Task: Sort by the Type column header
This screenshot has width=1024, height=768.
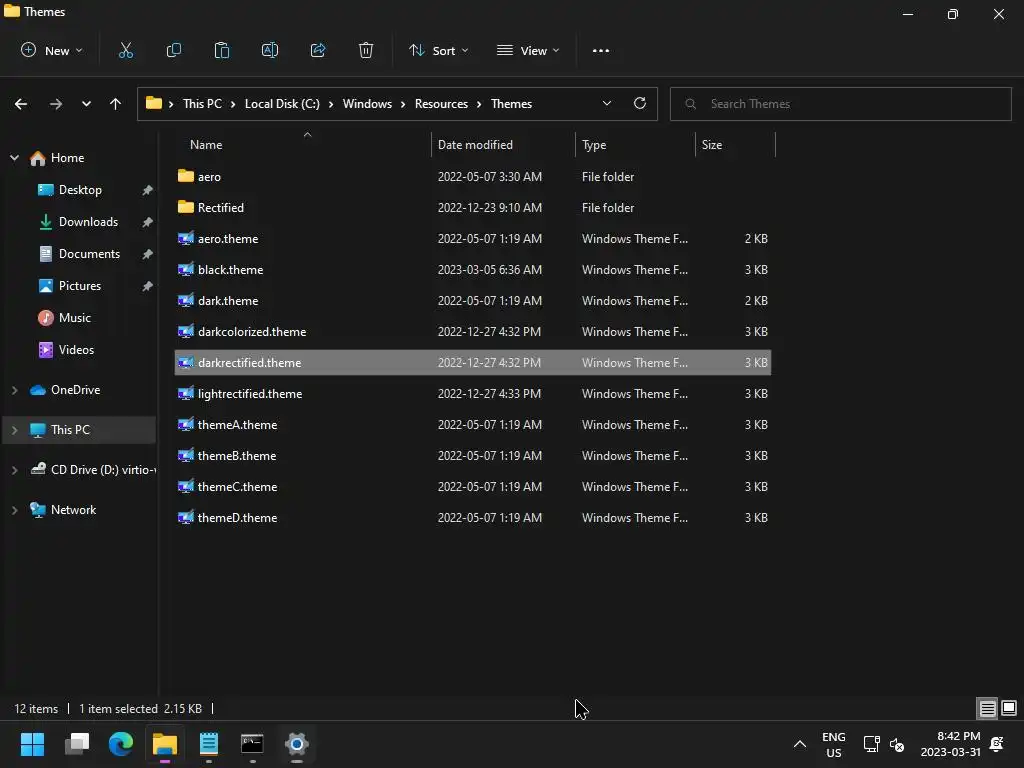Action: coord(635,144)
